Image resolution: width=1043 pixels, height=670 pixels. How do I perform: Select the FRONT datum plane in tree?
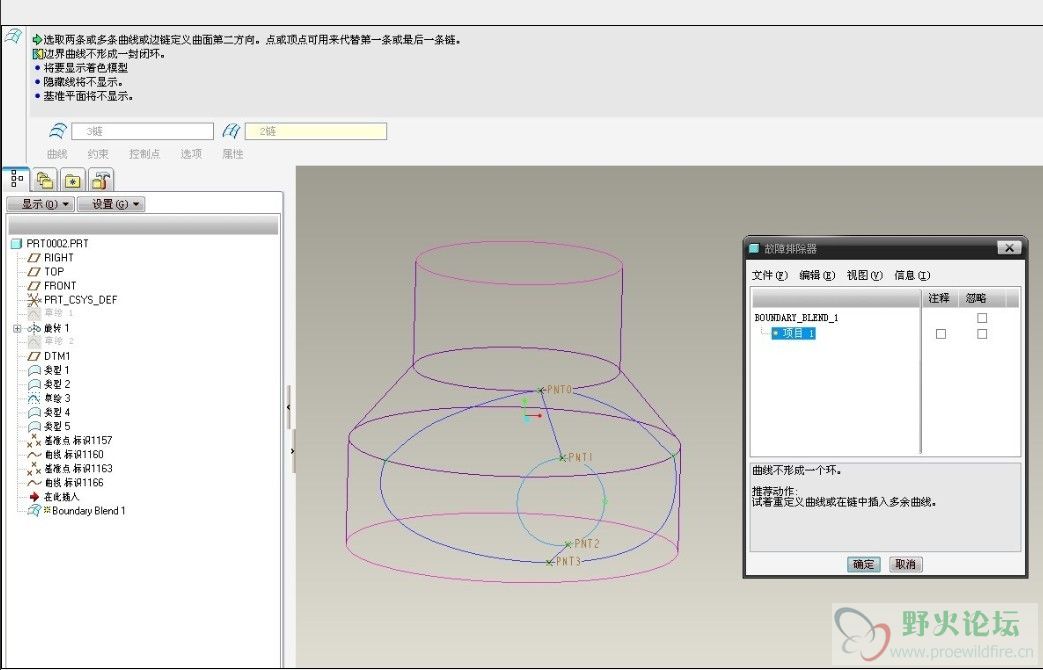(x=52, y=285)
